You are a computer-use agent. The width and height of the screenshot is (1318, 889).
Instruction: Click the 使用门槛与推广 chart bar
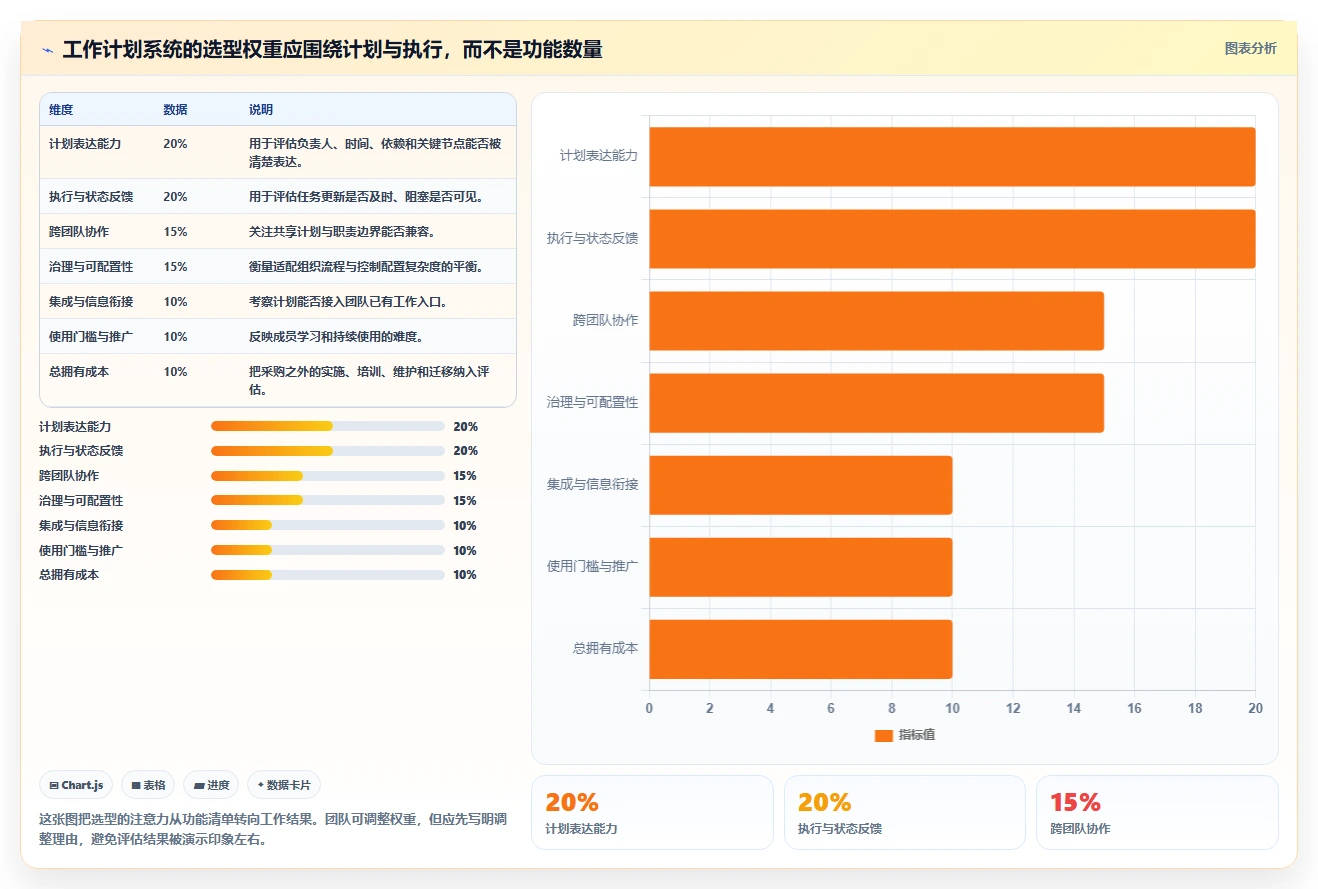coord(800,567)
